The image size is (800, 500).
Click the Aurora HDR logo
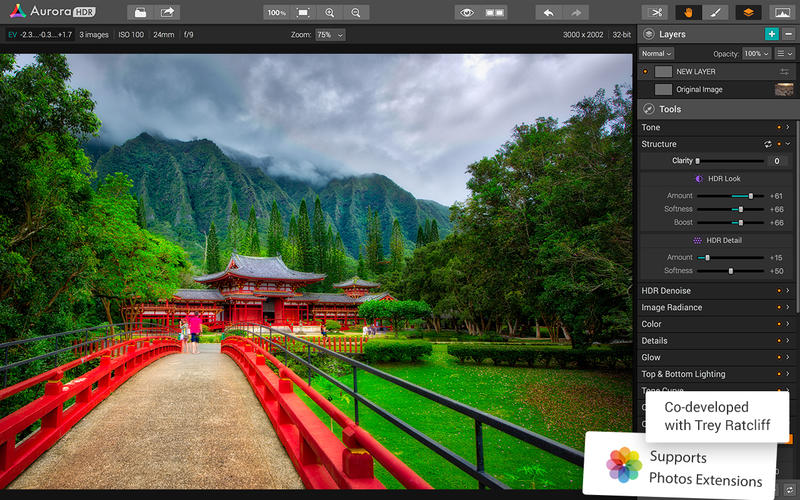point(53,11)
